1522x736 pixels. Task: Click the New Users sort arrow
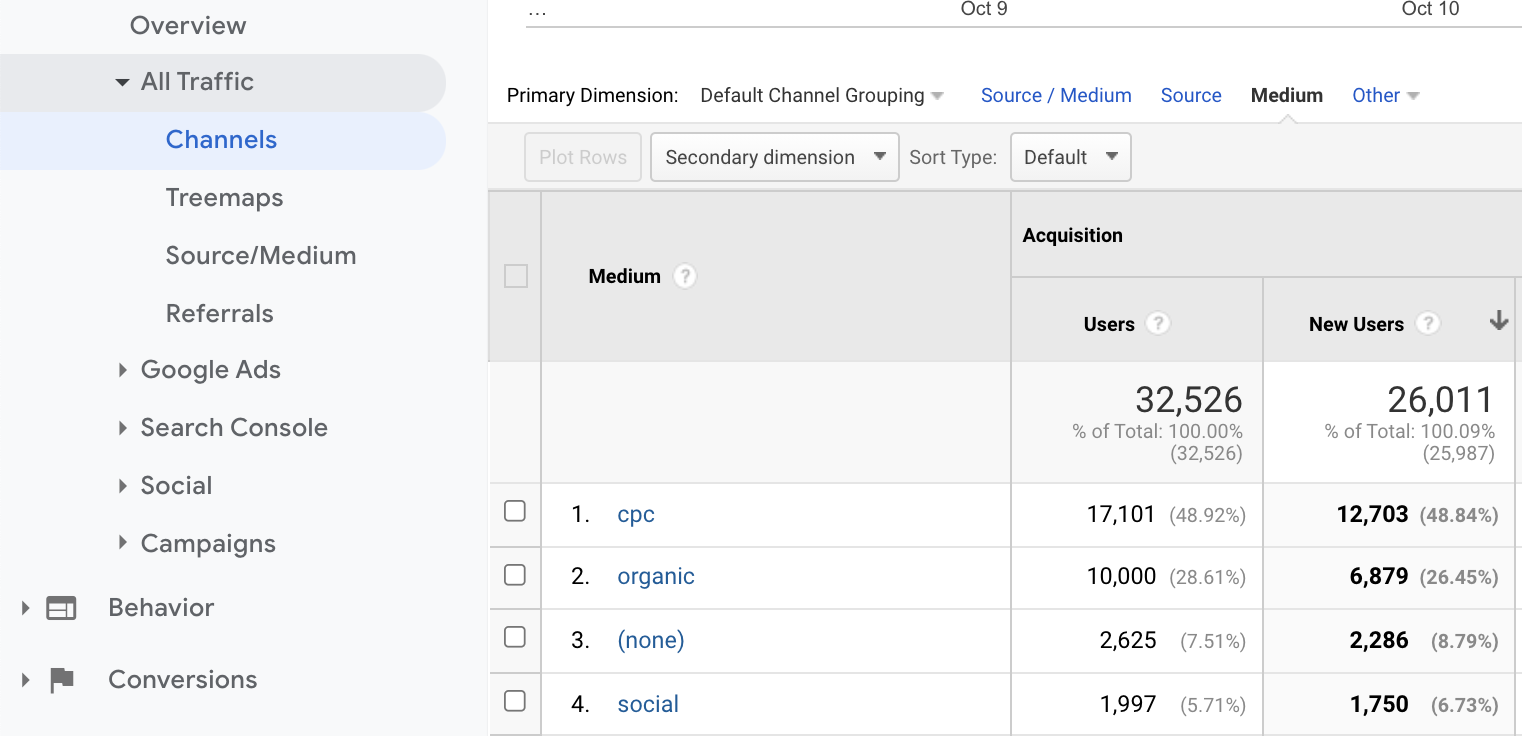pos(1498,321)
